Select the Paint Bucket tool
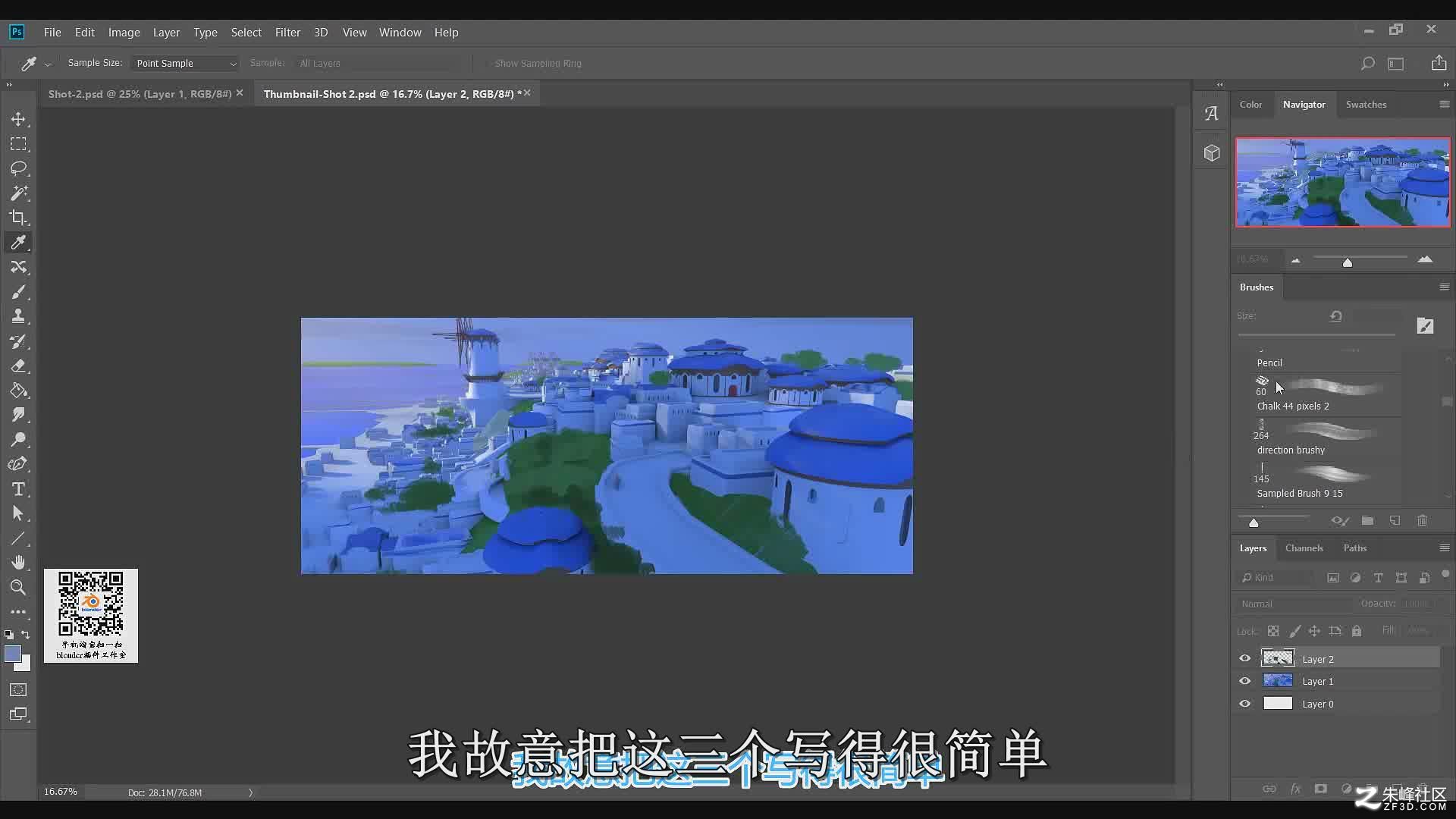 click(x=18, y=391)
